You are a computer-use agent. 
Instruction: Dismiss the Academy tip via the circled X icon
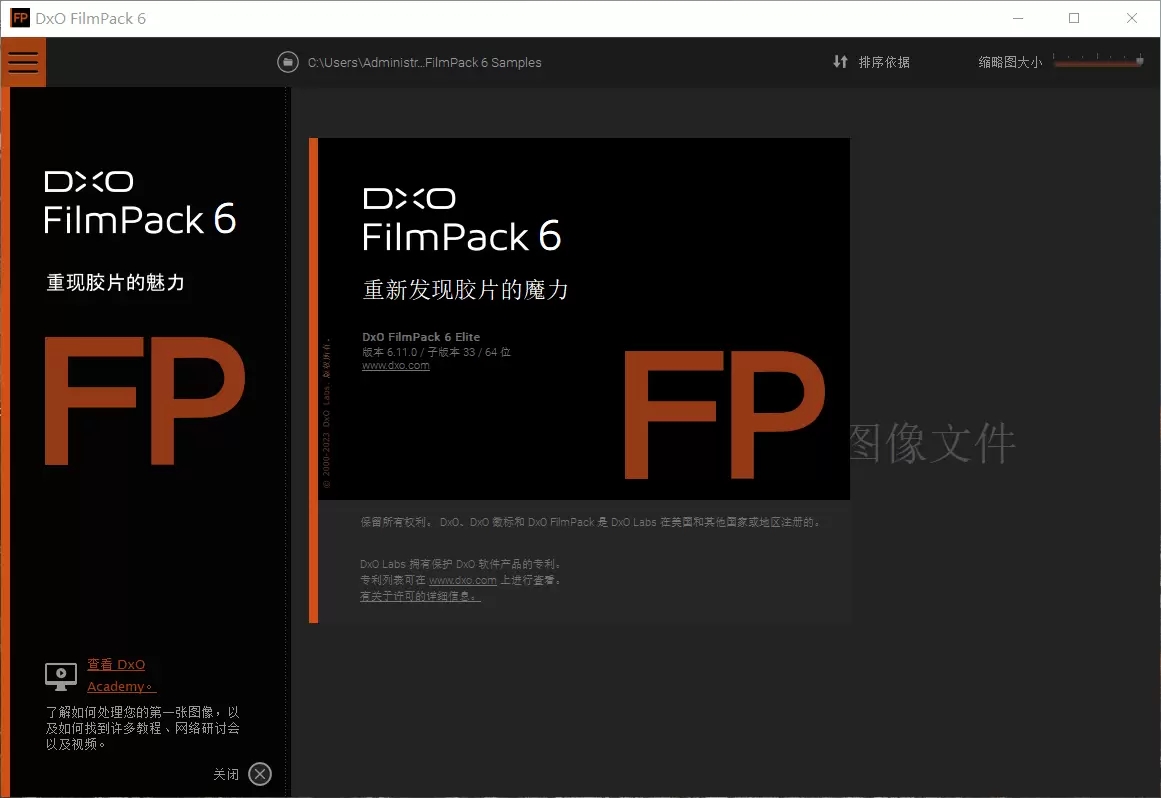click(259, 773)
